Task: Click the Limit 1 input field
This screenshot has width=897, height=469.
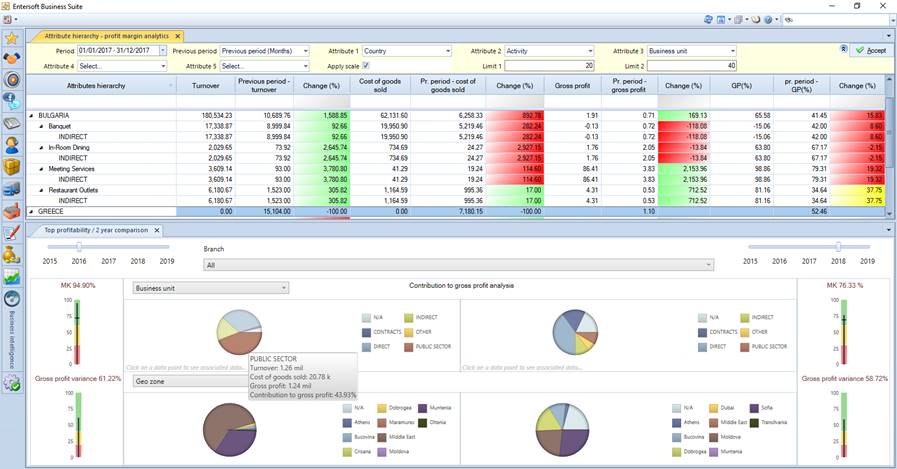Action: (x=550, y=65)
